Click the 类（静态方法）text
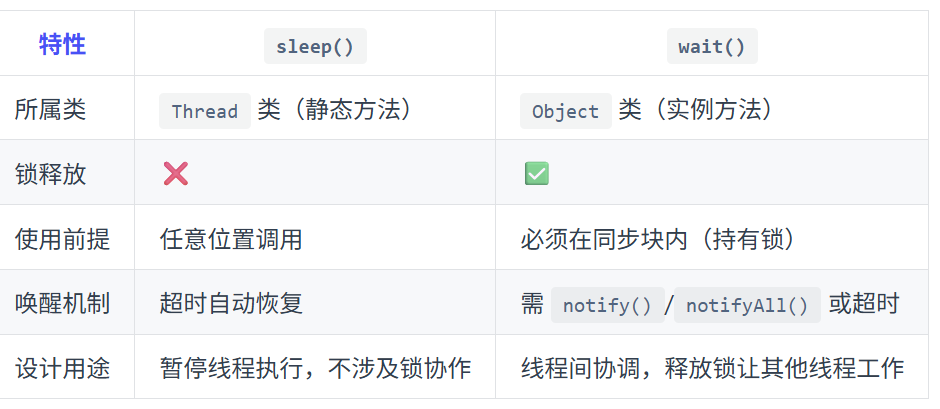The image size is (940, 409). (335, 110)
